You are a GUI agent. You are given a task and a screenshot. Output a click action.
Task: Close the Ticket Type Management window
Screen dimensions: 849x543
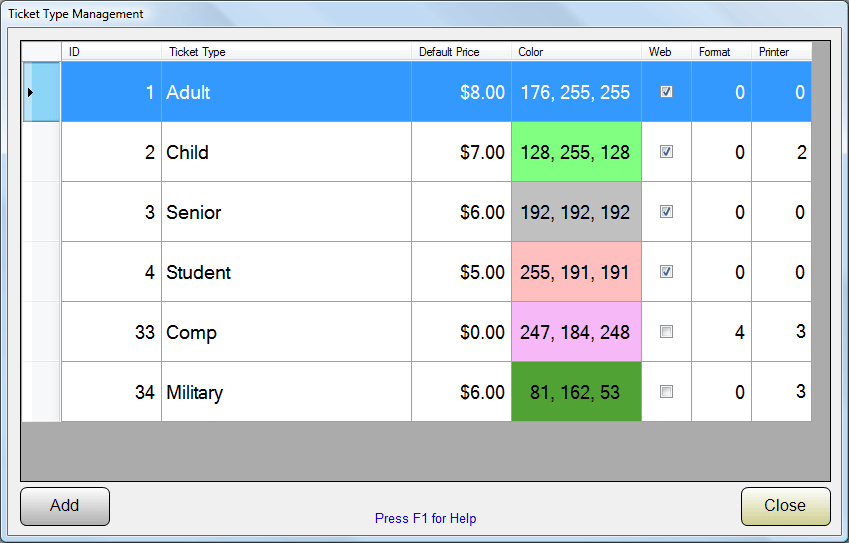click(785, 506)
